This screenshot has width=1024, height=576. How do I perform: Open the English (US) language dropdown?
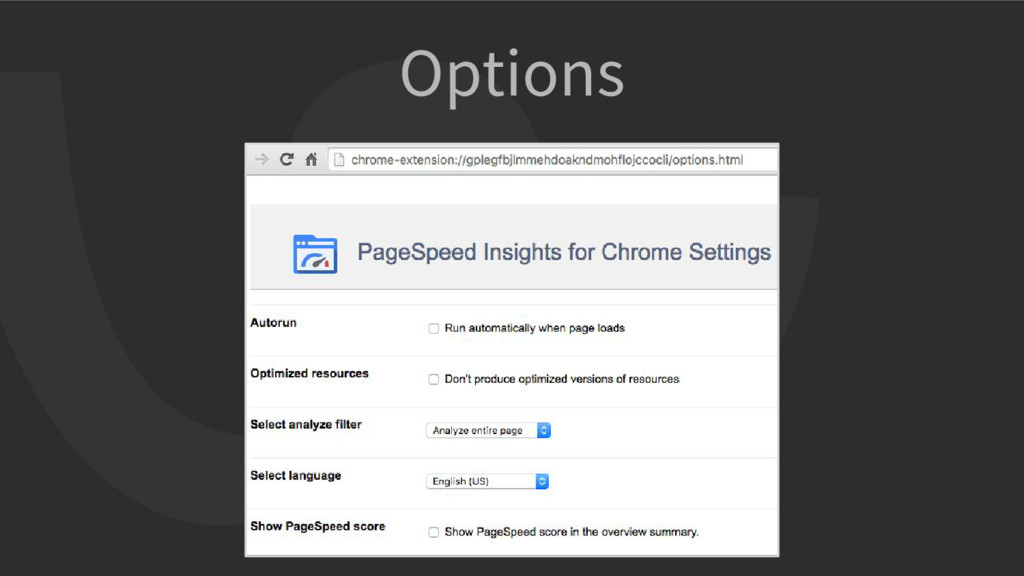point(487,481)
